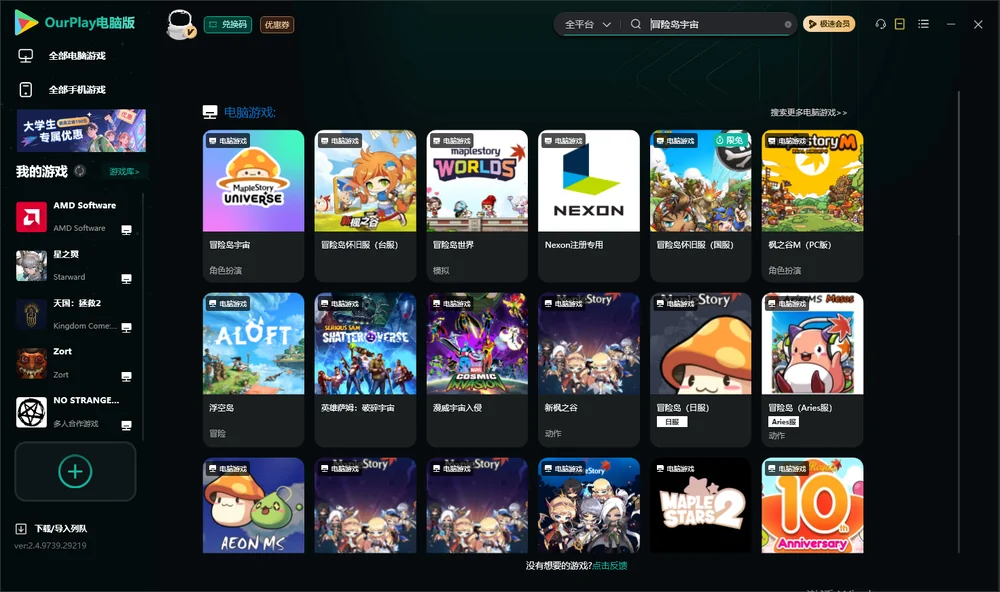Click the OurPlay logo icon
Screen dimensions: 1000x592
pyautogui.click(x=26, y=23)
